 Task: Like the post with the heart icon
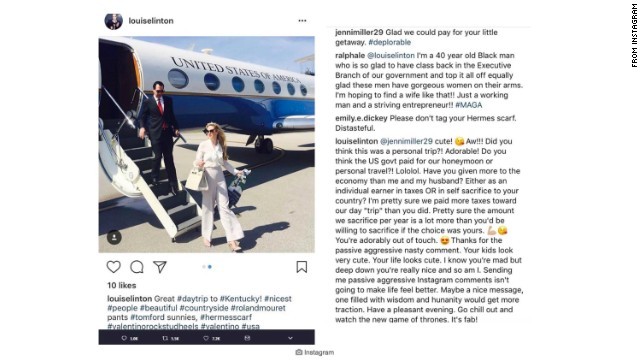(113, 267)
